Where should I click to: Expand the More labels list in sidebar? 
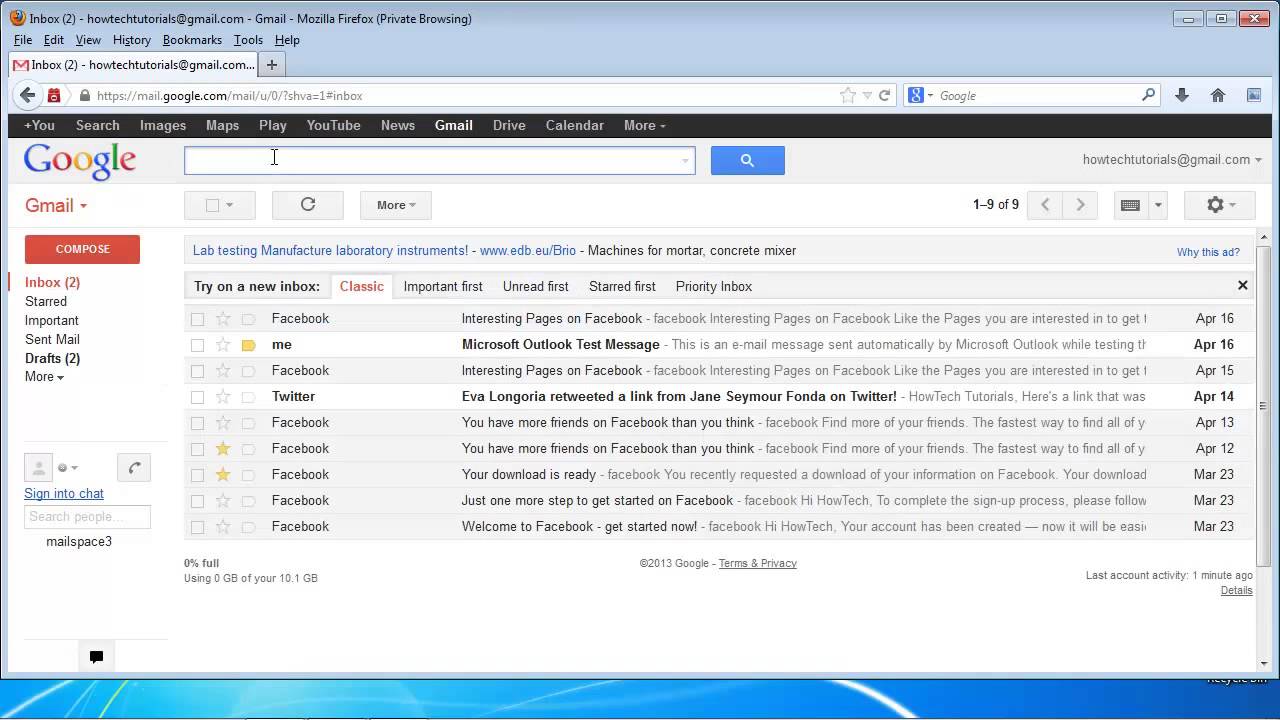tap(44, 377)
